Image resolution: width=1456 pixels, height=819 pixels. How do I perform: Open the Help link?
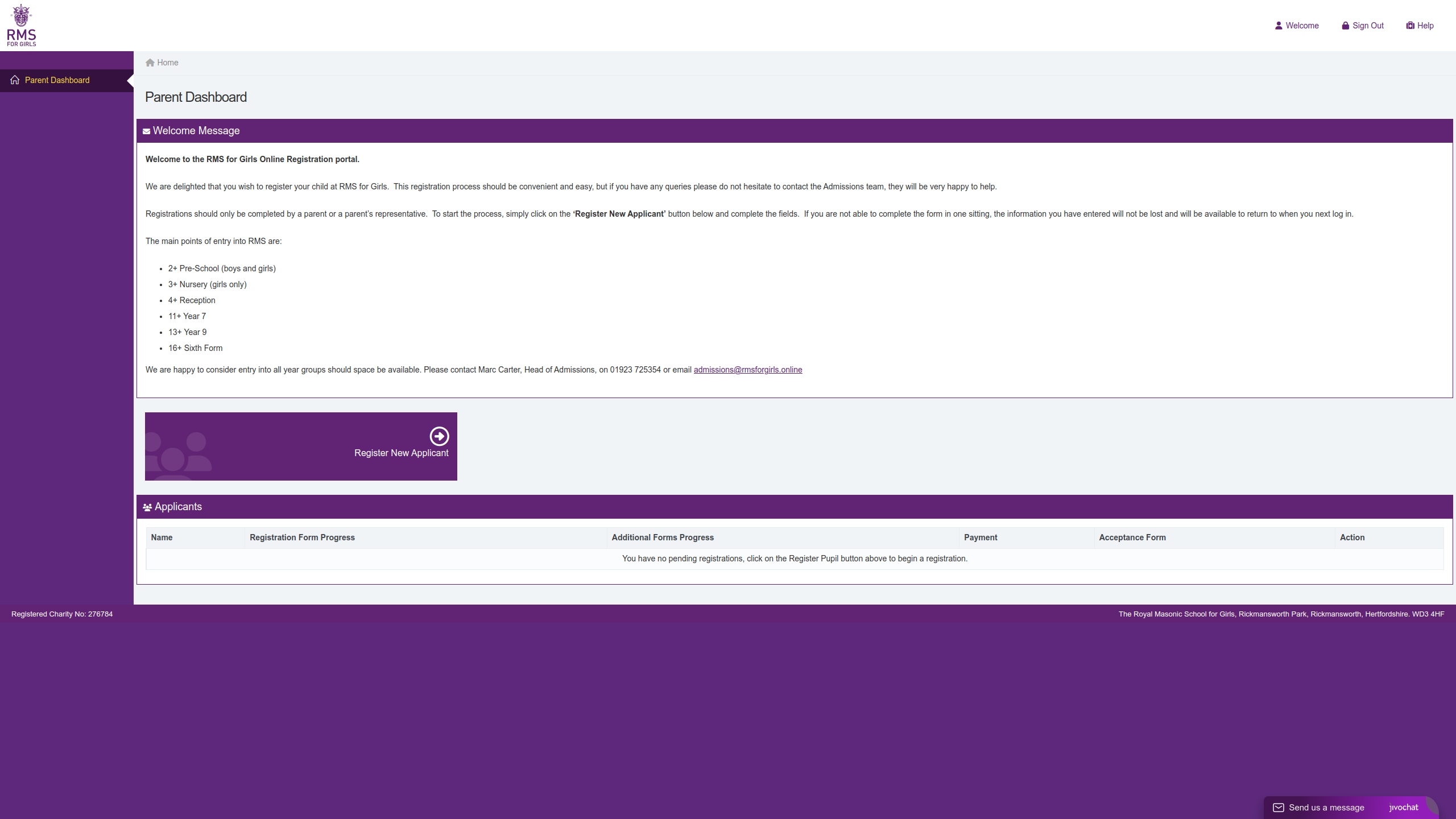pyautogui.click(x=1420, y=26)
